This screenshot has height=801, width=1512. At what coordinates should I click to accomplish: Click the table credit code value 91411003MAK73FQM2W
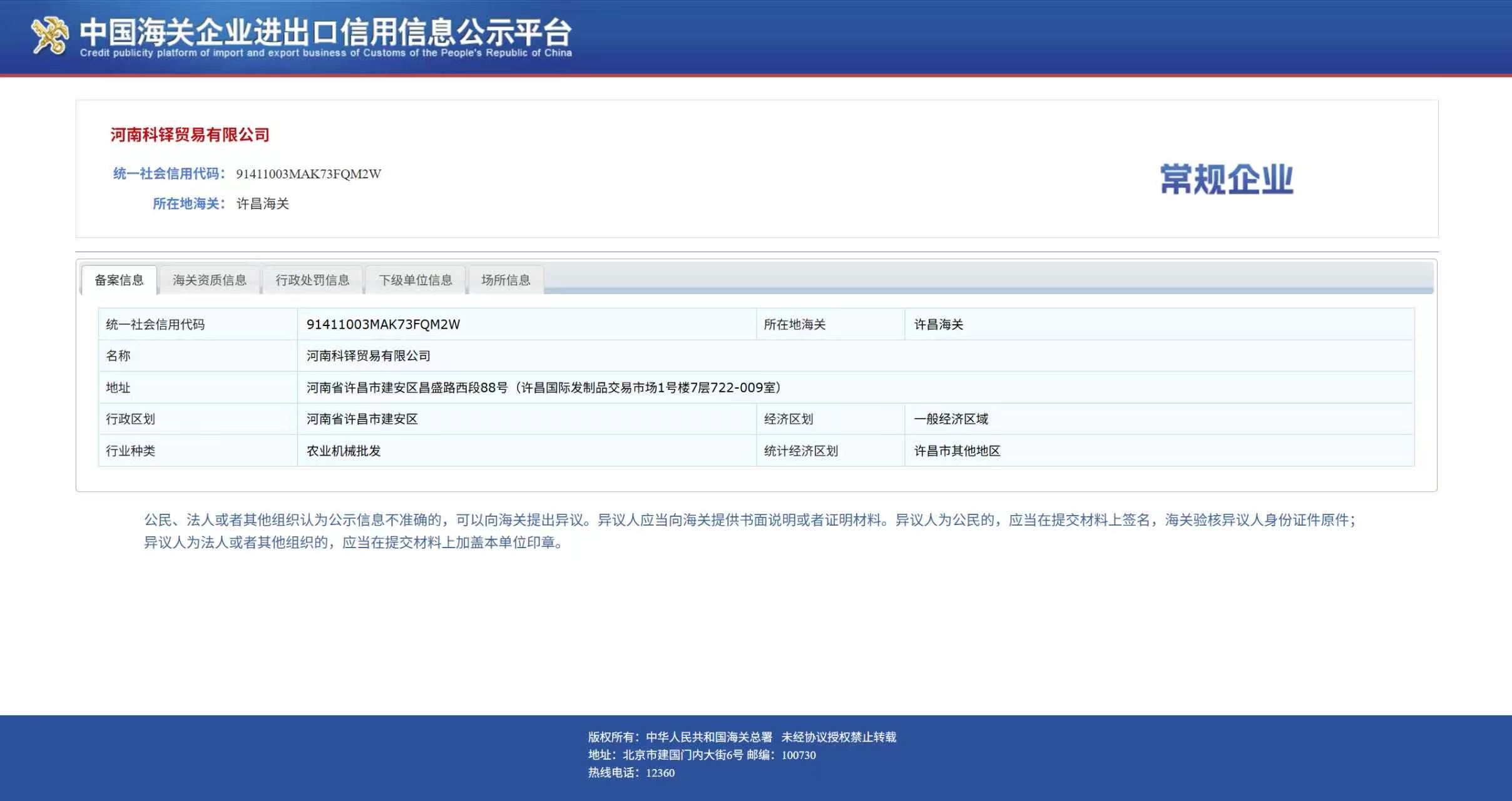(383, 324)
